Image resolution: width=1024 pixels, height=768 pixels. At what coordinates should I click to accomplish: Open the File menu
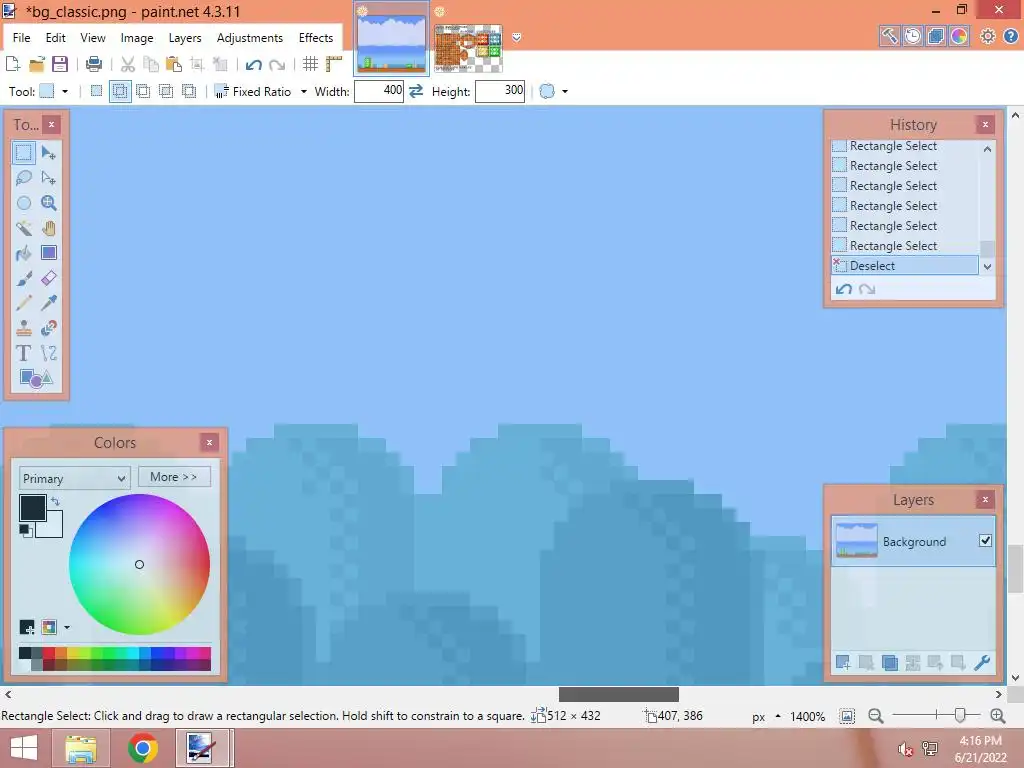click(22, 38)
